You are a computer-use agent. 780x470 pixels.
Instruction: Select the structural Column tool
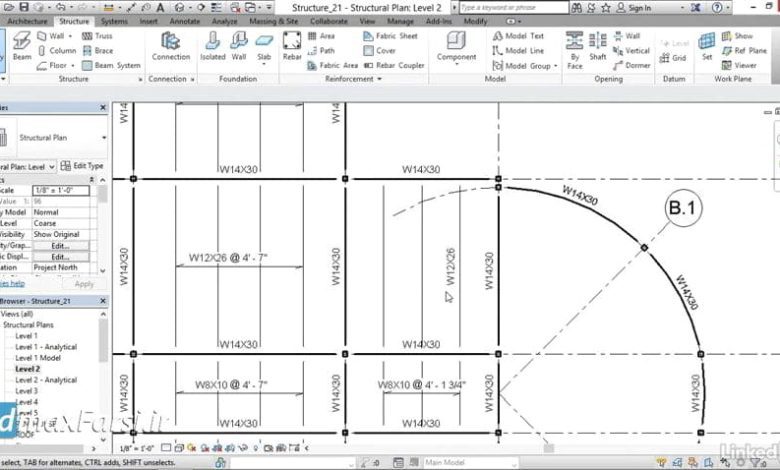click(57, 51)
